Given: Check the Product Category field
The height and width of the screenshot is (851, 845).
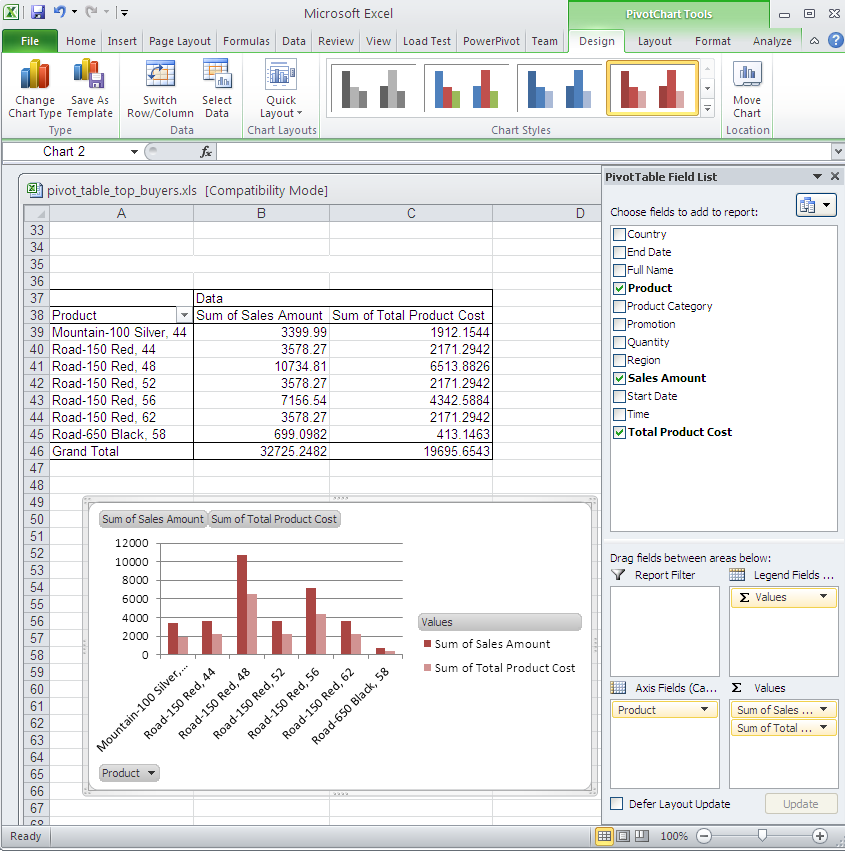Looking at the screenshot, I should [619, 306].
